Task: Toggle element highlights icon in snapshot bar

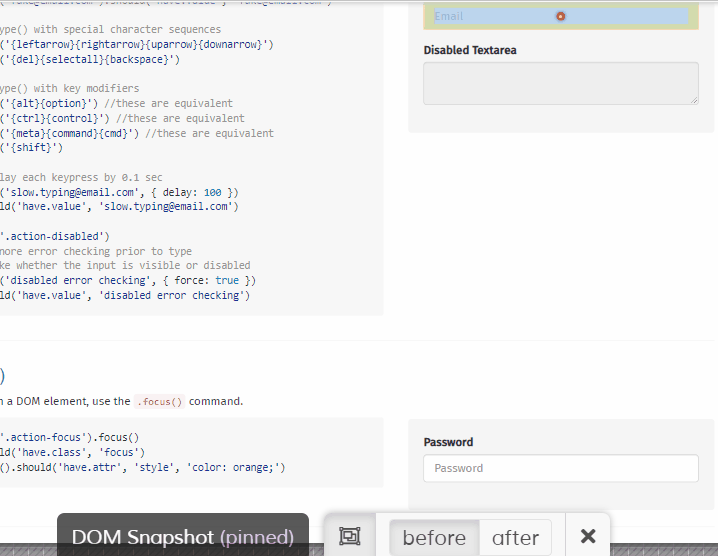Action: point(349,536)
